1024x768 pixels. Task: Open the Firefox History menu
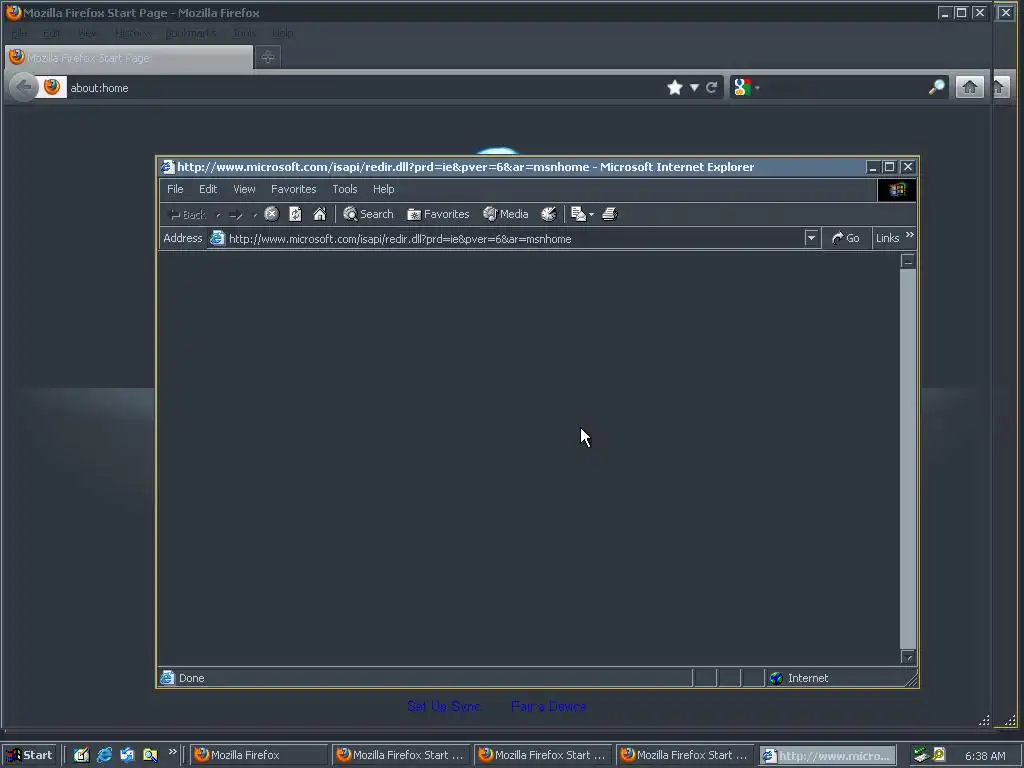(x=133, y=33)
